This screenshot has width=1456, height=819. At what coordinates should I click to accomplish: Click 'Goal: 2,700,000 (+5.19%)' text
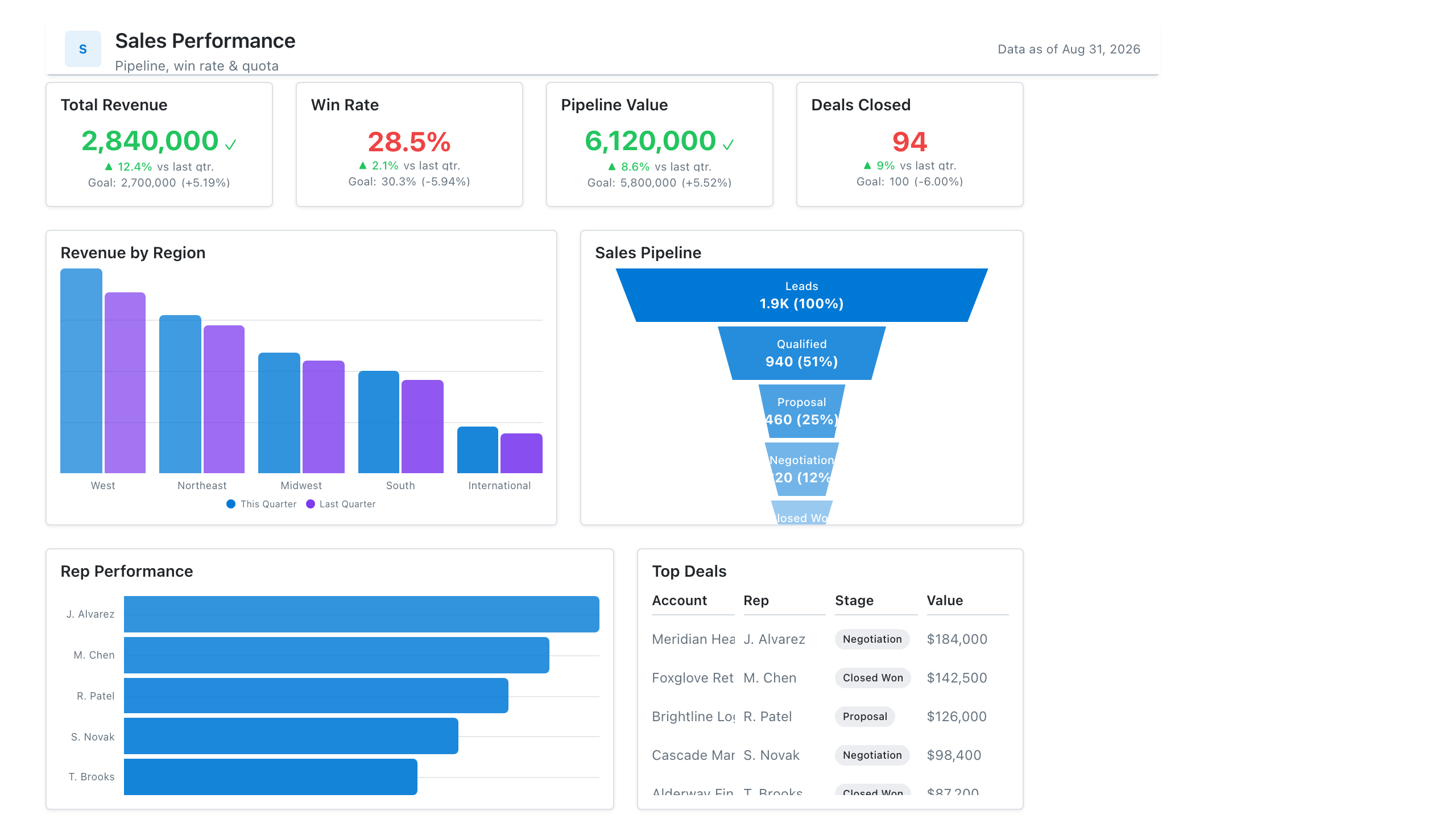(159, 183)
